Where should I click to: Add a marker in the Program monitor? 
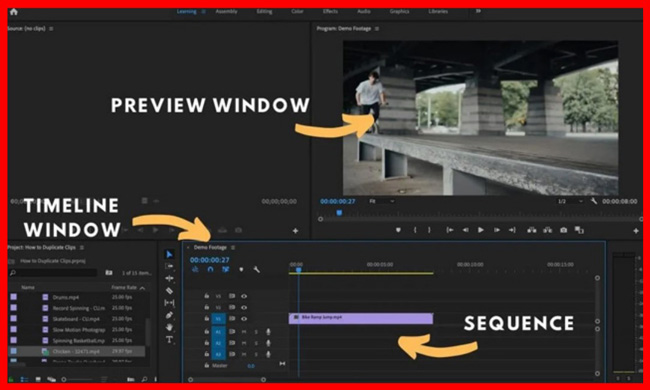pyautogui.click(x=398, y=230)
